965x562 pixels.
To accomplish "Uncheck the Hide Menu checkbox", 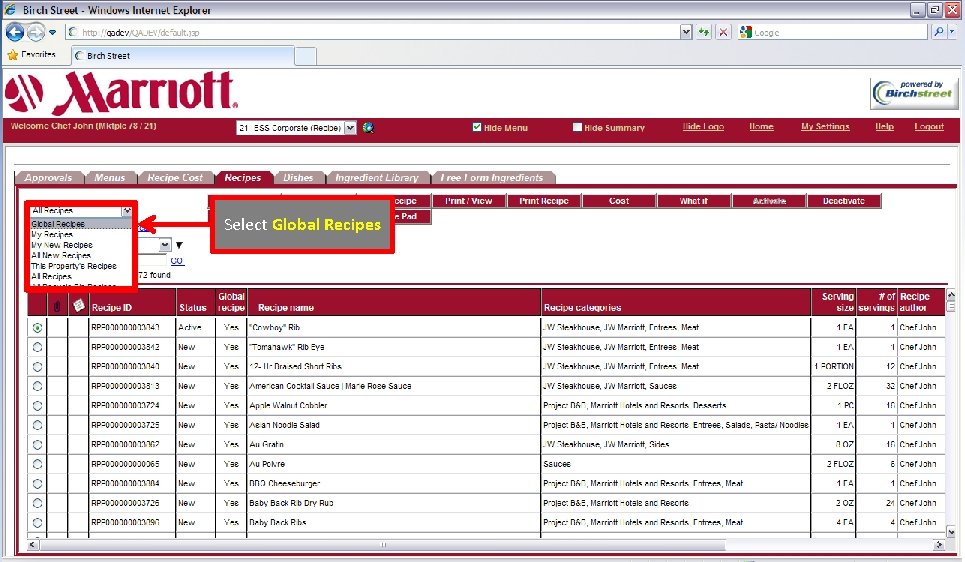I will tap(476, 127).
